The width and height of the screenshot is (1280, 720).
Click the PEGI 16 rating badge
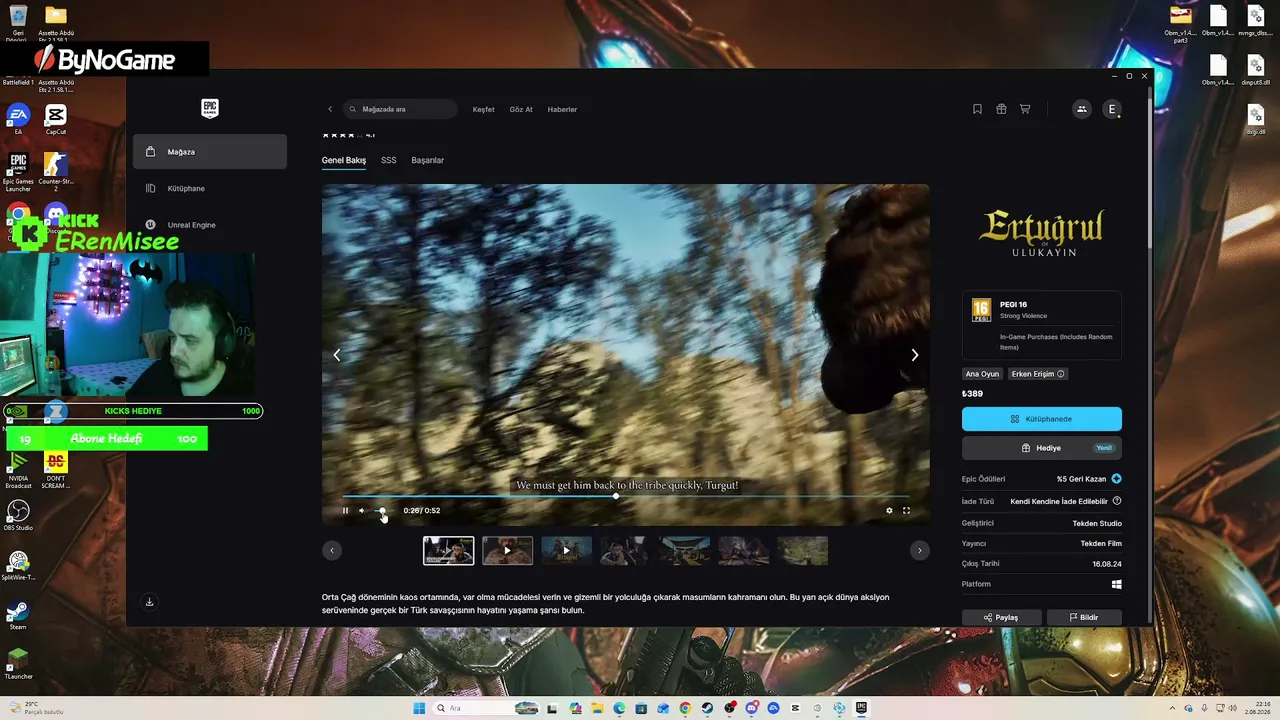click(981, 310)
